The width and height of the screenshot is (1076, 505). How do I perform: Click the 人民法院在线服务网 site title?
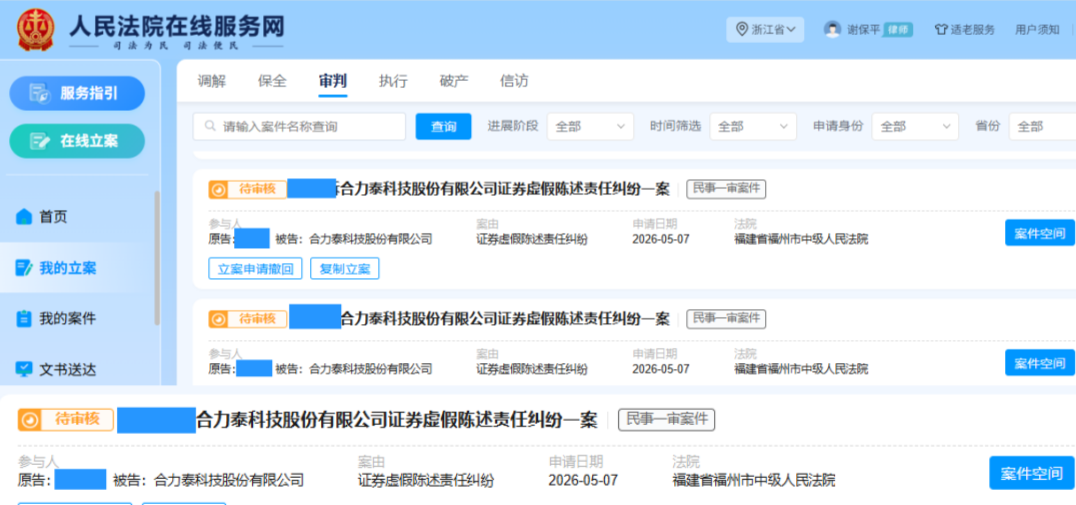[176, 26]
